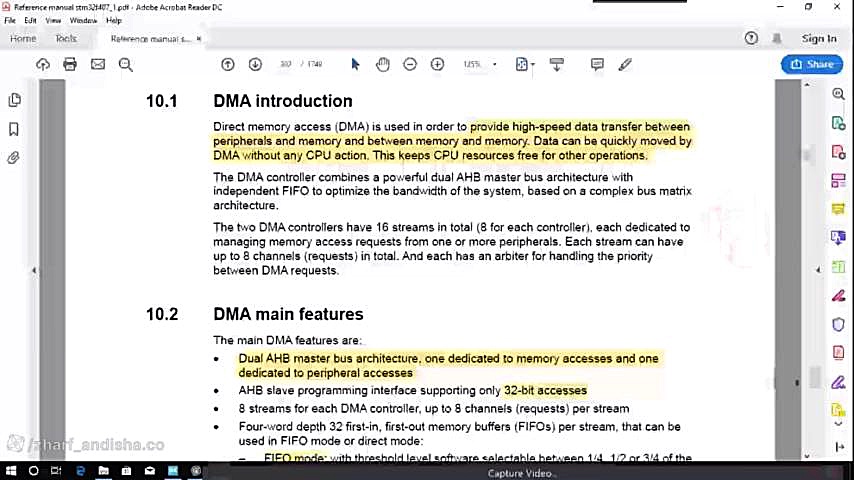Switch to the Tools tab
The width and height of the screenshot is (854, 480).
click(66, 39)
